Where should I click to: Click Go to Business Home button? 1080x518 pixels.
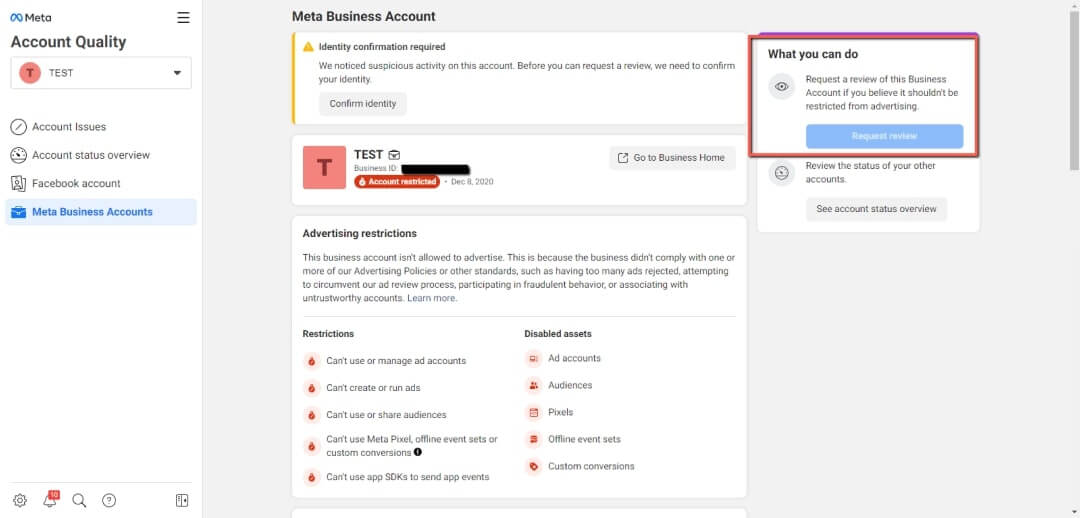coord(672,158)
